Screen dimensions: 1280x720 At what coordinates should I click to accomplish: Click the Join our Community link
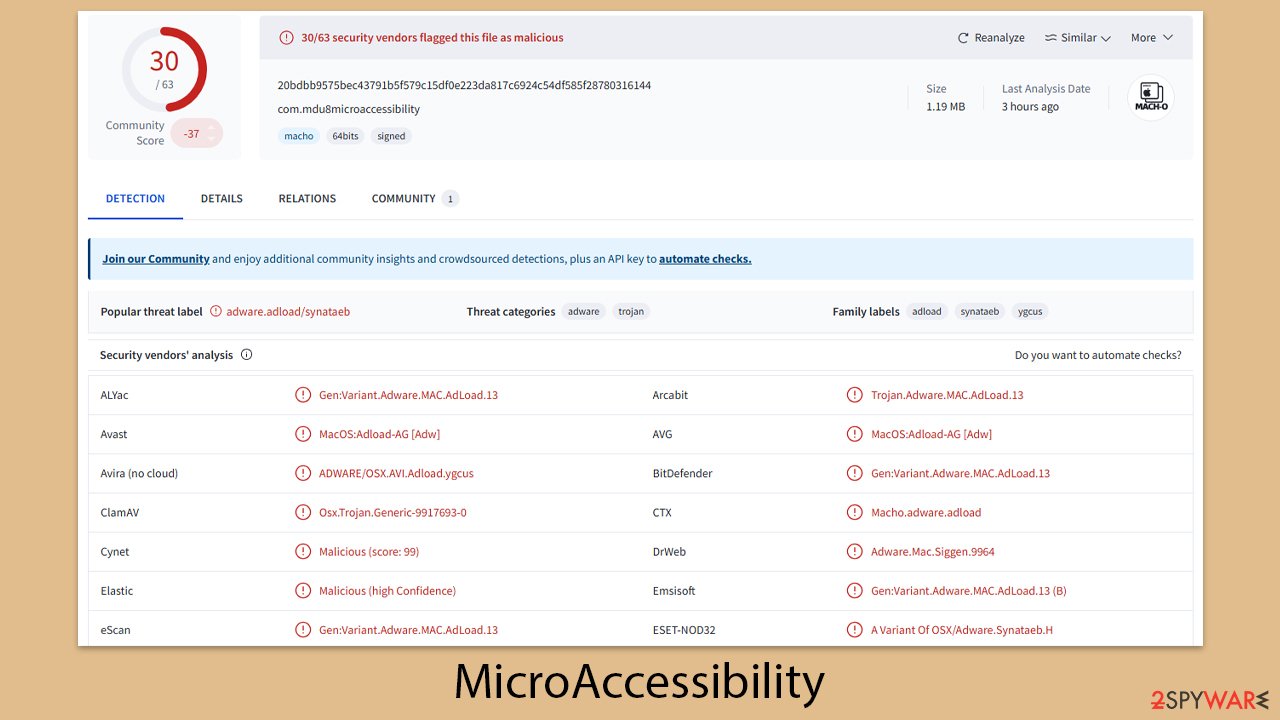[155, 258]
